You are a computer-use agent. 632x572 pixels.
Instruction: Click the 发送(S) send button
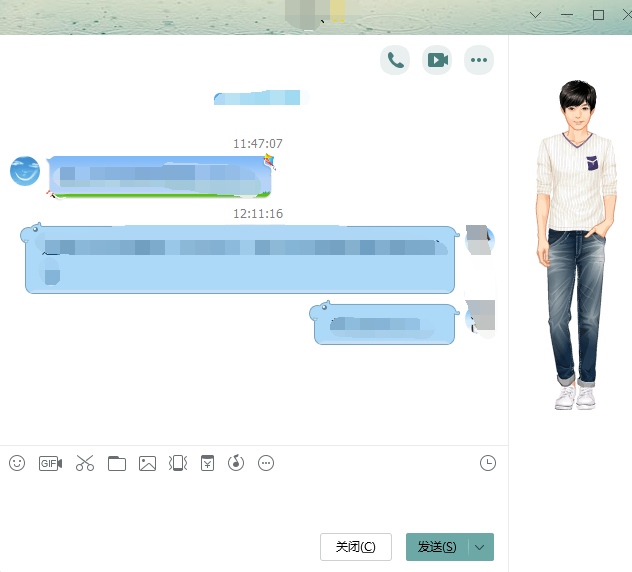point(437,547)
